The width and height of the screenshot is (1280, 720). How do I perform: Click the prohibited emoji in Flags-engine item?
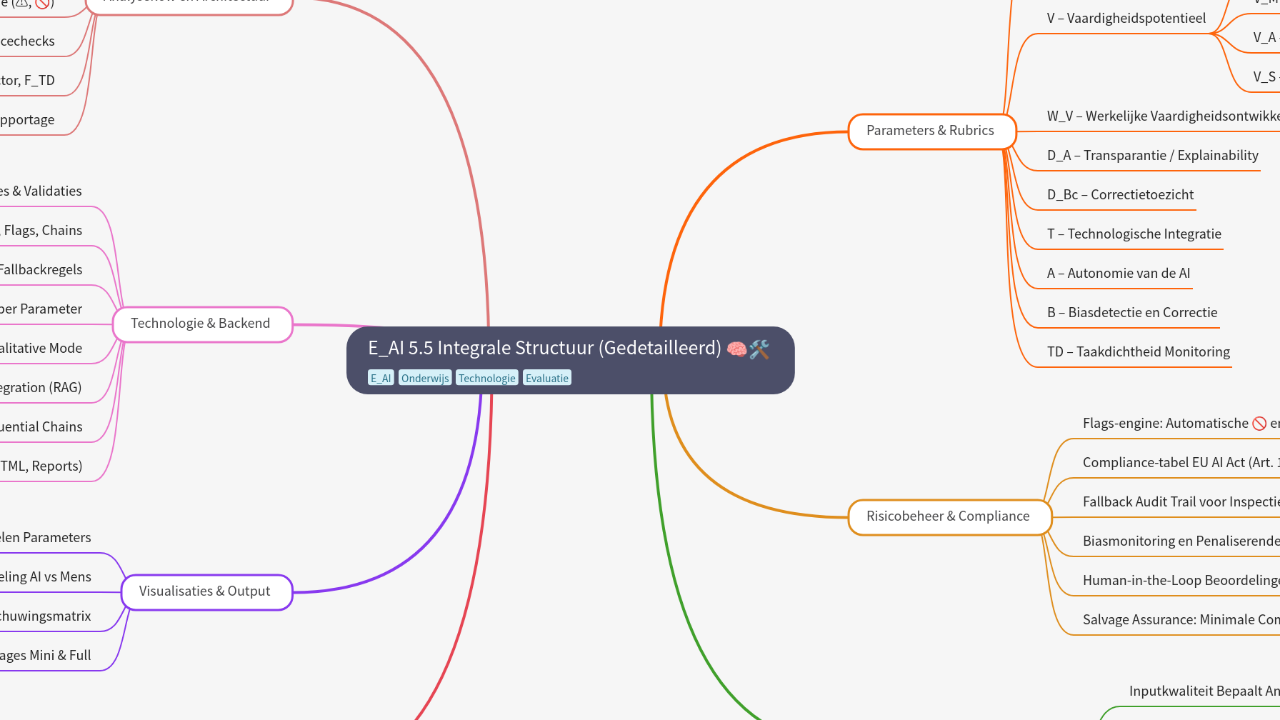(x=1259, y=424)
